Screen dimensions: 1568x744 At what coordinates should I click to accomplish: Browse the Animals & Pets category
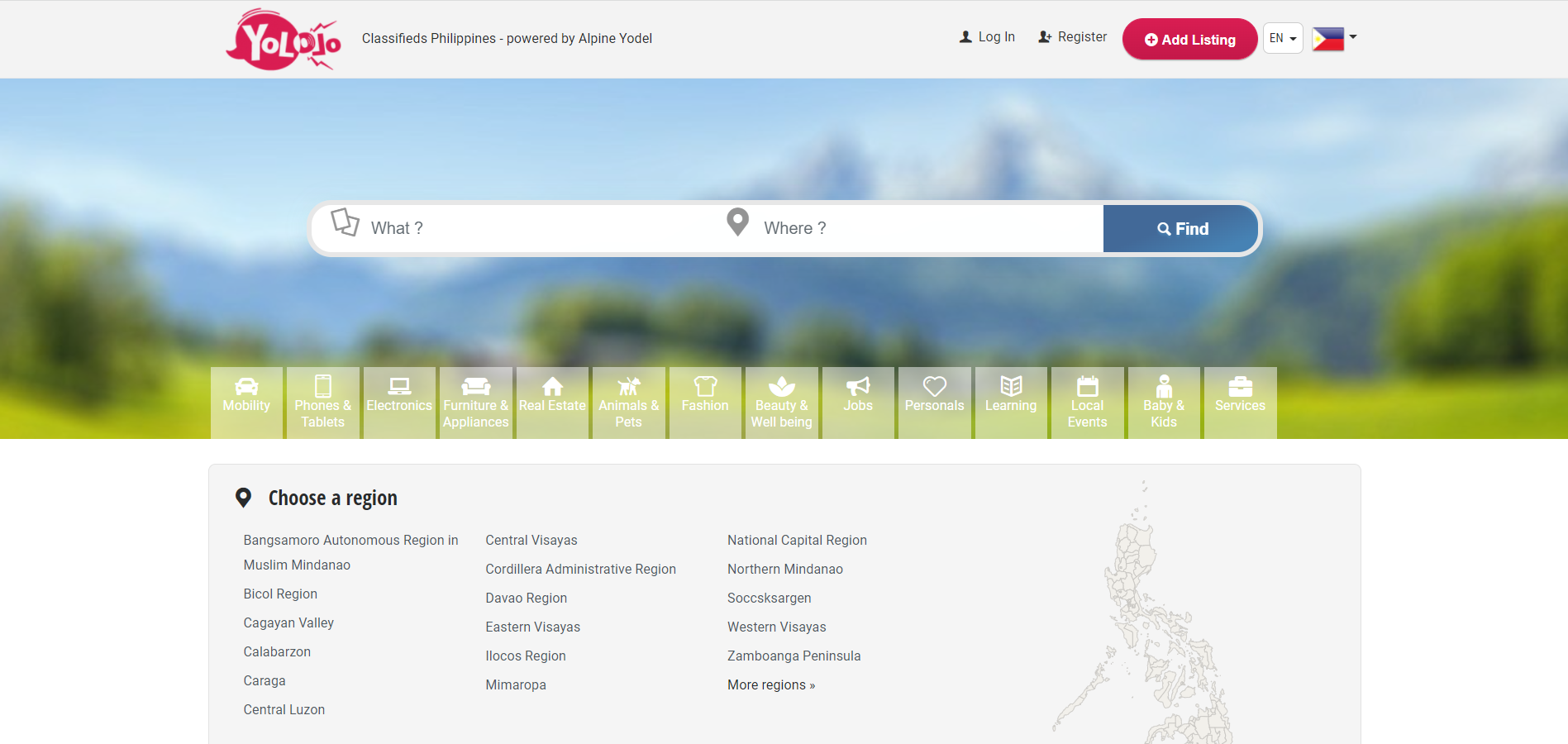pyautogui.click(x=628, y=402)
